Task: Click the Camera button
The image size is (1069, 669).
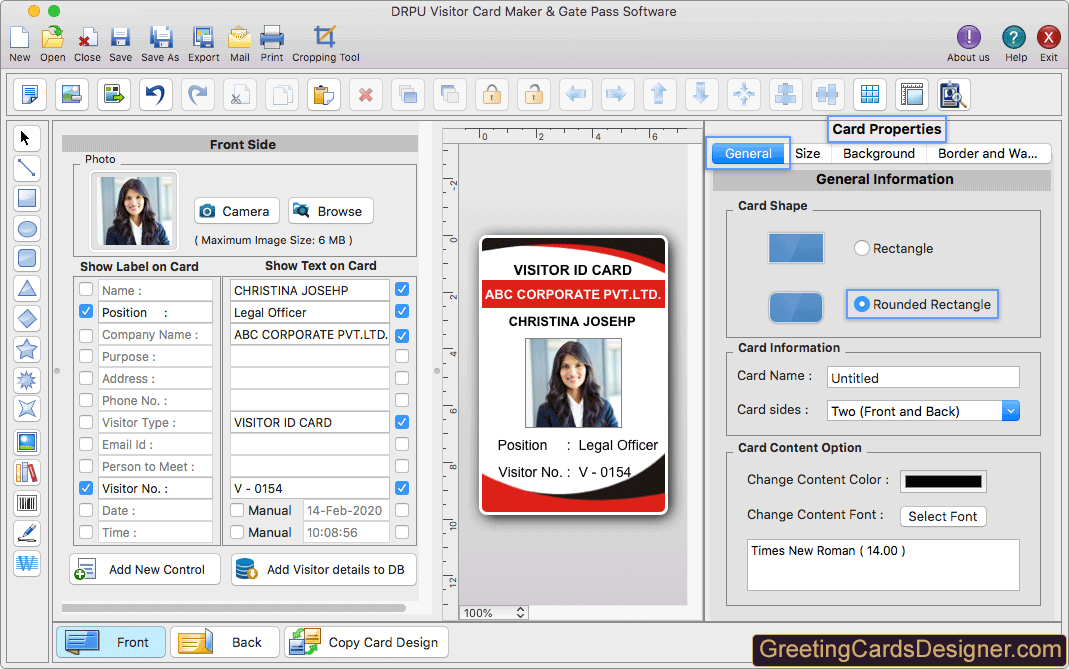Action: click(x=237, y=211)
